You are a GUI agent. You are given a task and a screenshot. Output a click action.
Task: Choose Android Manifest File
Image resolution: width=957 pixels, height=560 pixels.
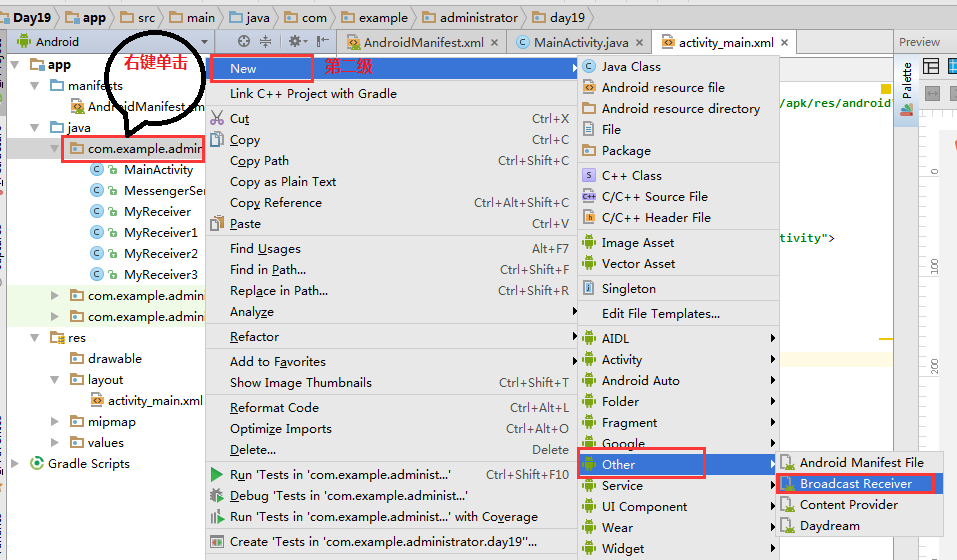point(860,462)
